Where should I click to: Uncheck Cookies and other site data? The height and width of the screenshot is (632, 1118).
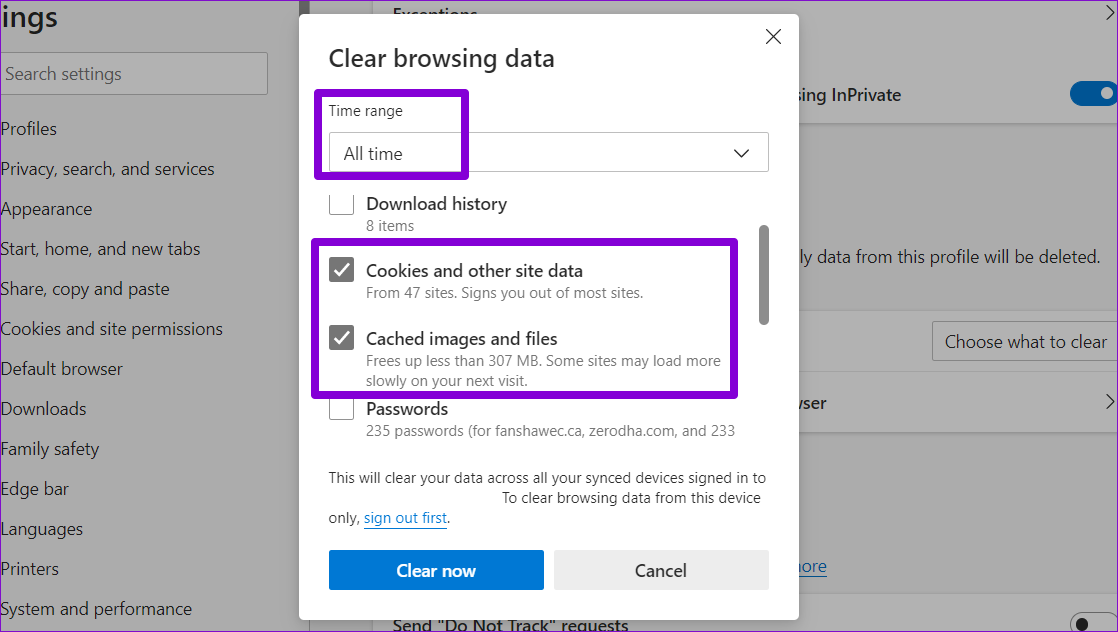click(342, 270)
